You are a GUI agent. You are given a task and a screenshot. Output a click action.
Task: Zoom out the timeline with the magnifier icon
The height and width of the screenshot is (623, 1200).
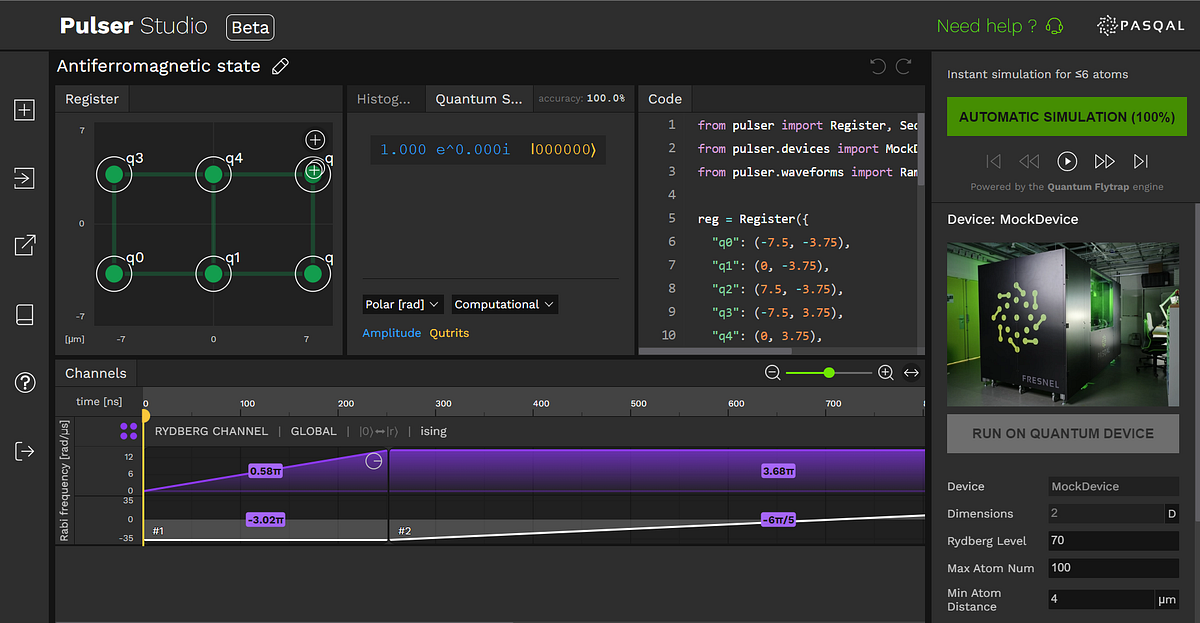point(772,372)
